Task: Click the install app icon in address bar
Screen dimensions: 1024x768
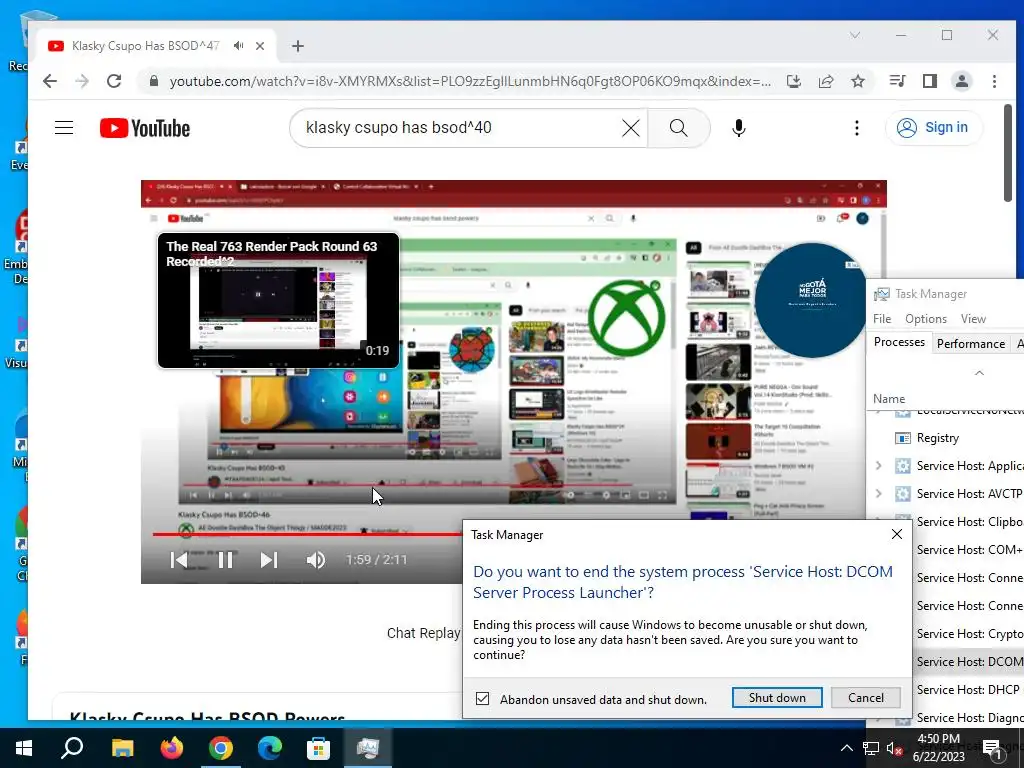Action: point(793,81)
